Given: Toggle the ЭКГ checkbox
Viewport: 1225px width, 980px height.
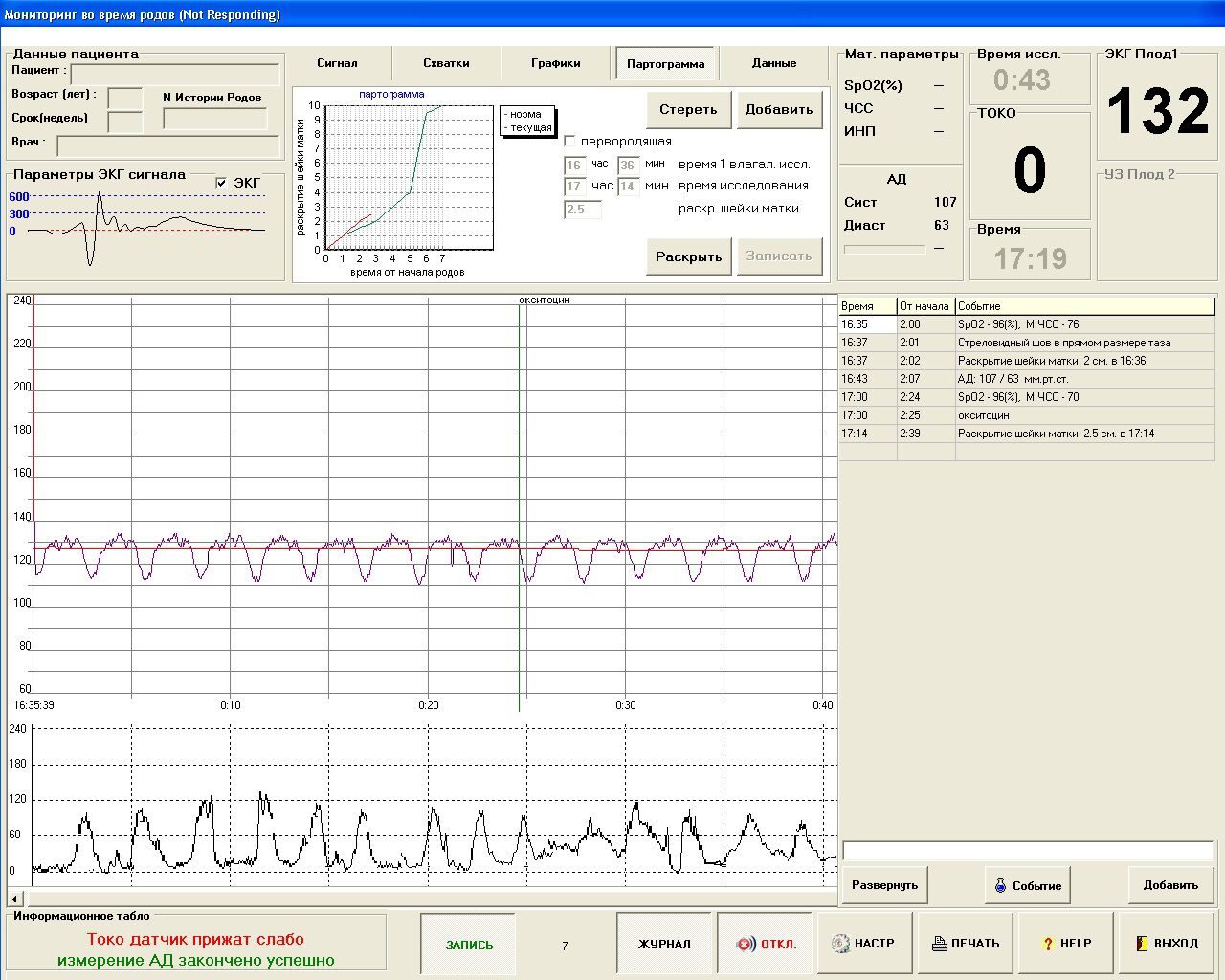Looking at the screenshot, I should 222,183.
